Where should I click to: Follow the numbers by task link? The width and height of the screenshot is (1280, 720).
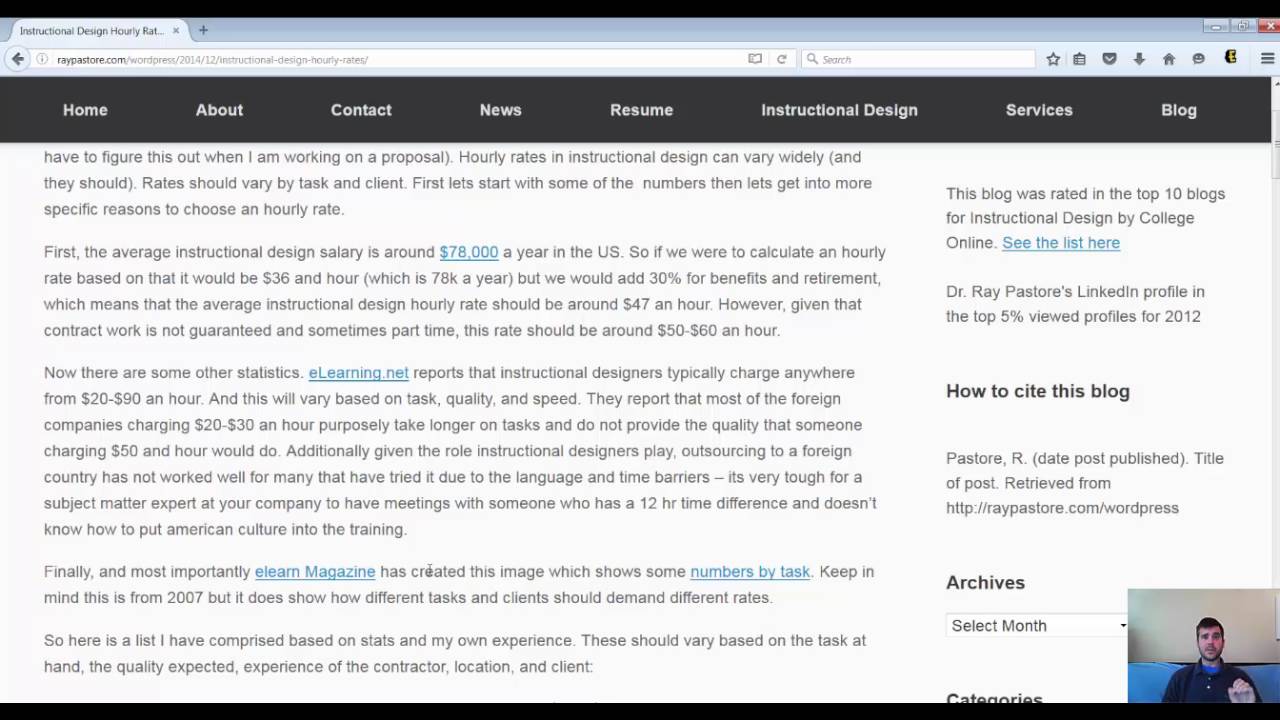(x=750, y=571)
